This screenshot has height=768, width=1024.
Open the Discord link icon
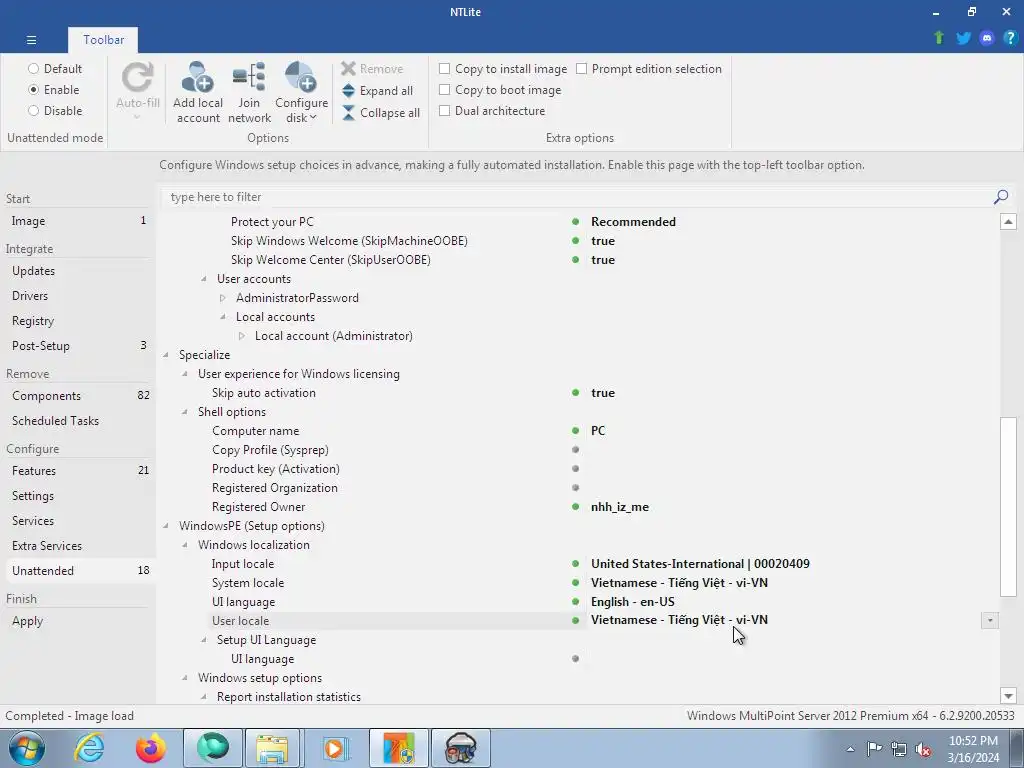click(987, 38)
